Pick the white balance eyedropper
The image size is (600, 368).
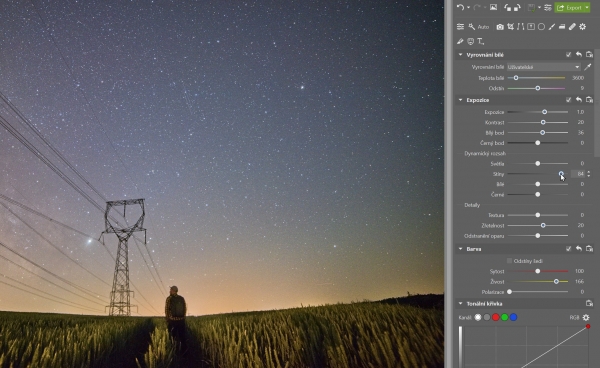pos(588,67)
